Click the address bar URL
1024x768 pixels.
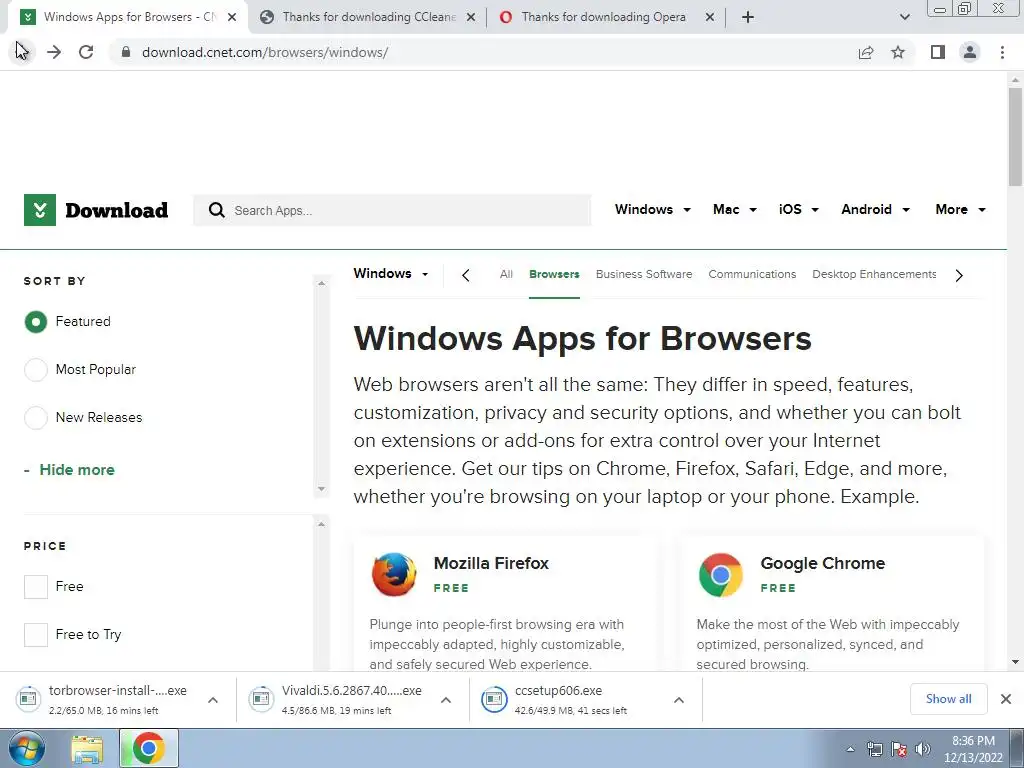coord(264,52)
